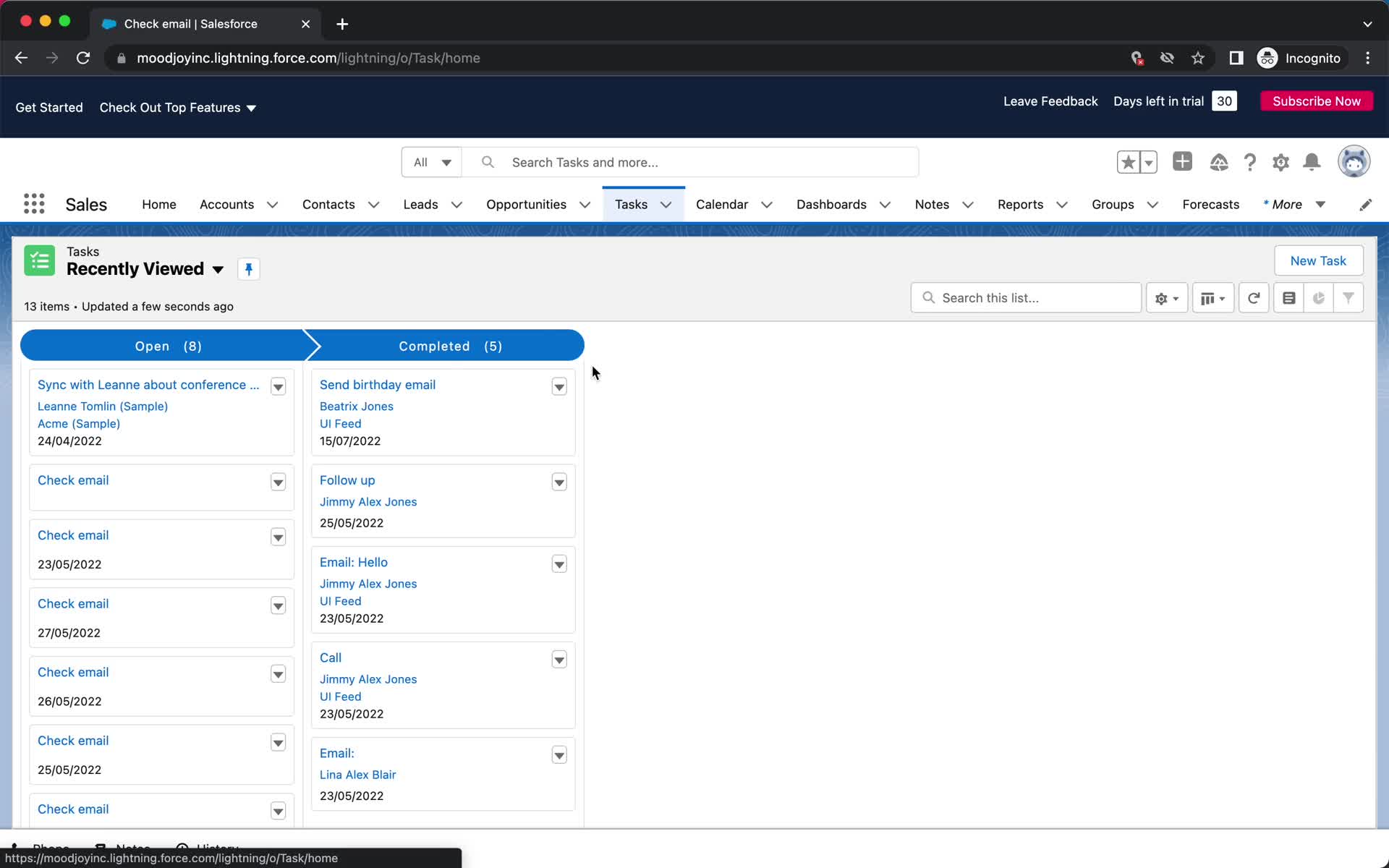Expand the Contacts tab chevron
Viewport: 1389px width, 868px height.
[374, 205]
